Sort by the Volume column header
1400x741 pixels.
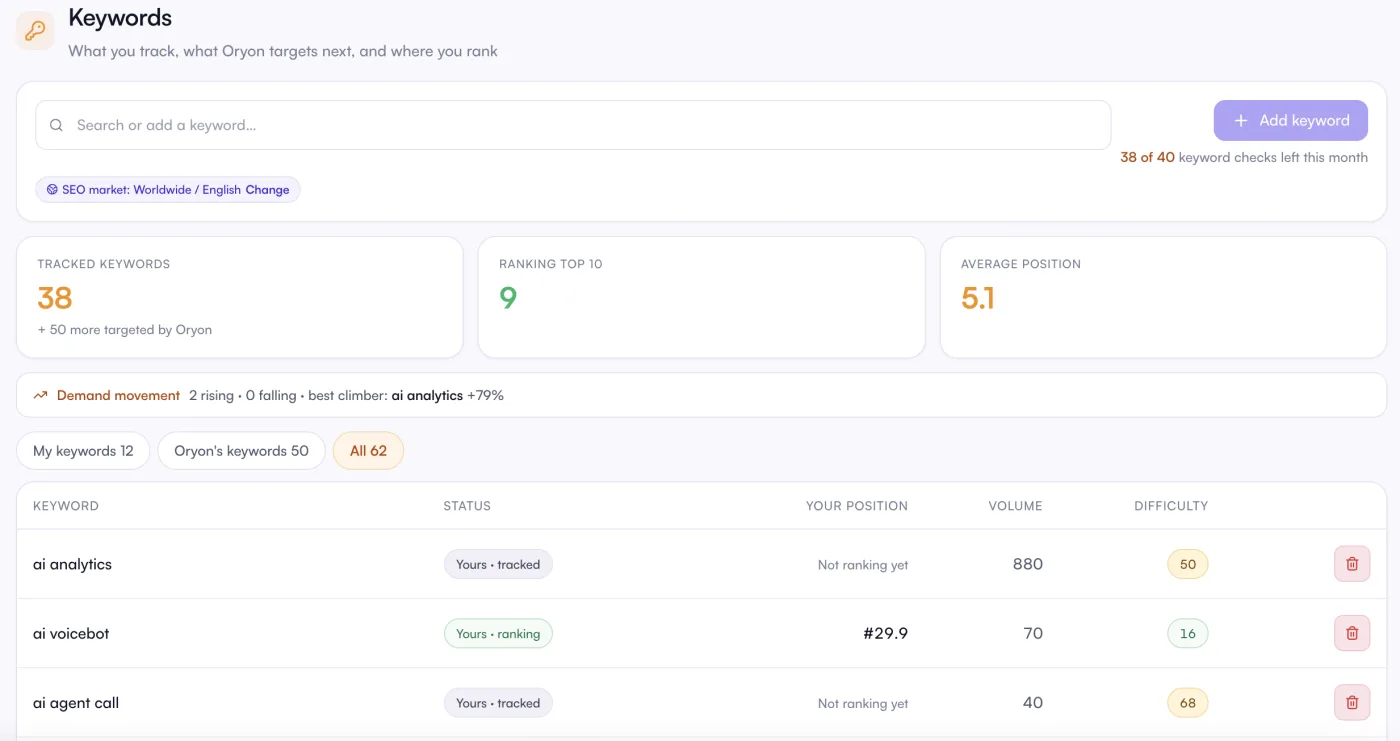click(1015, 506)
